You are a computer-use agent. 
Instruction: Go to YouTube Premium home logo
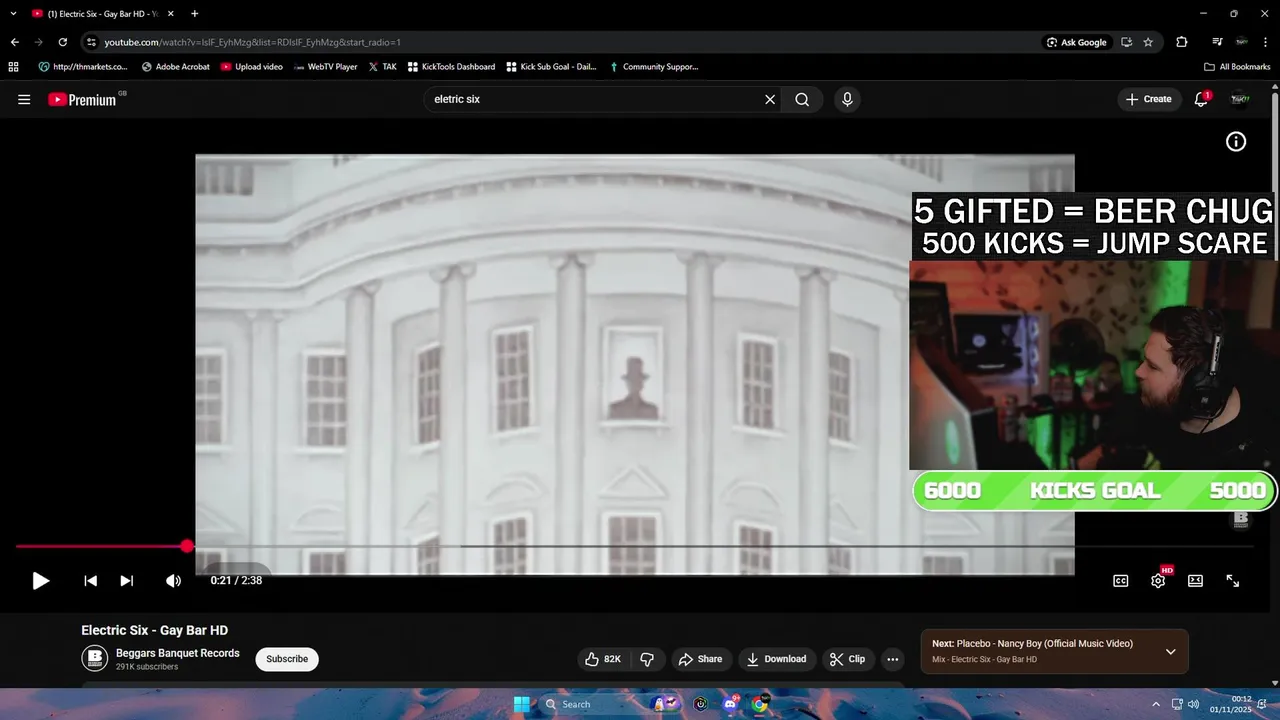84,99
